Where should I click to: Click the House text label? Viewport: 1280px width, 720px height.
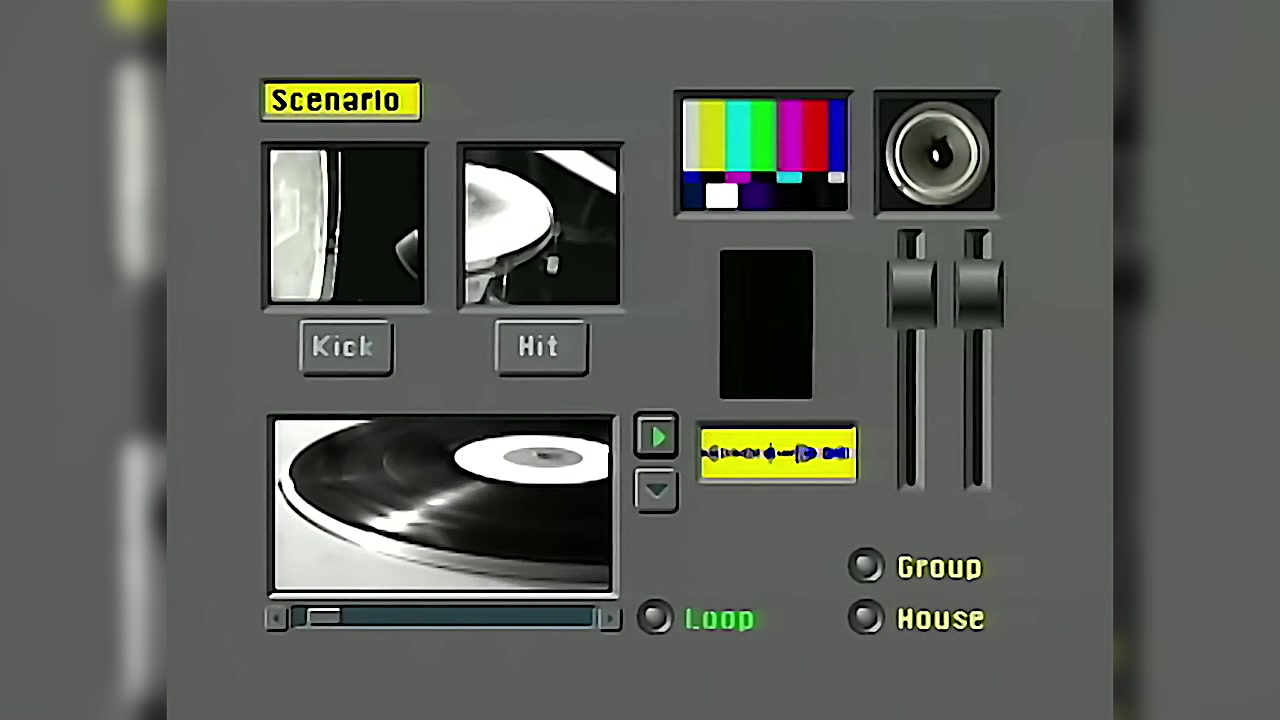point(941,618)
